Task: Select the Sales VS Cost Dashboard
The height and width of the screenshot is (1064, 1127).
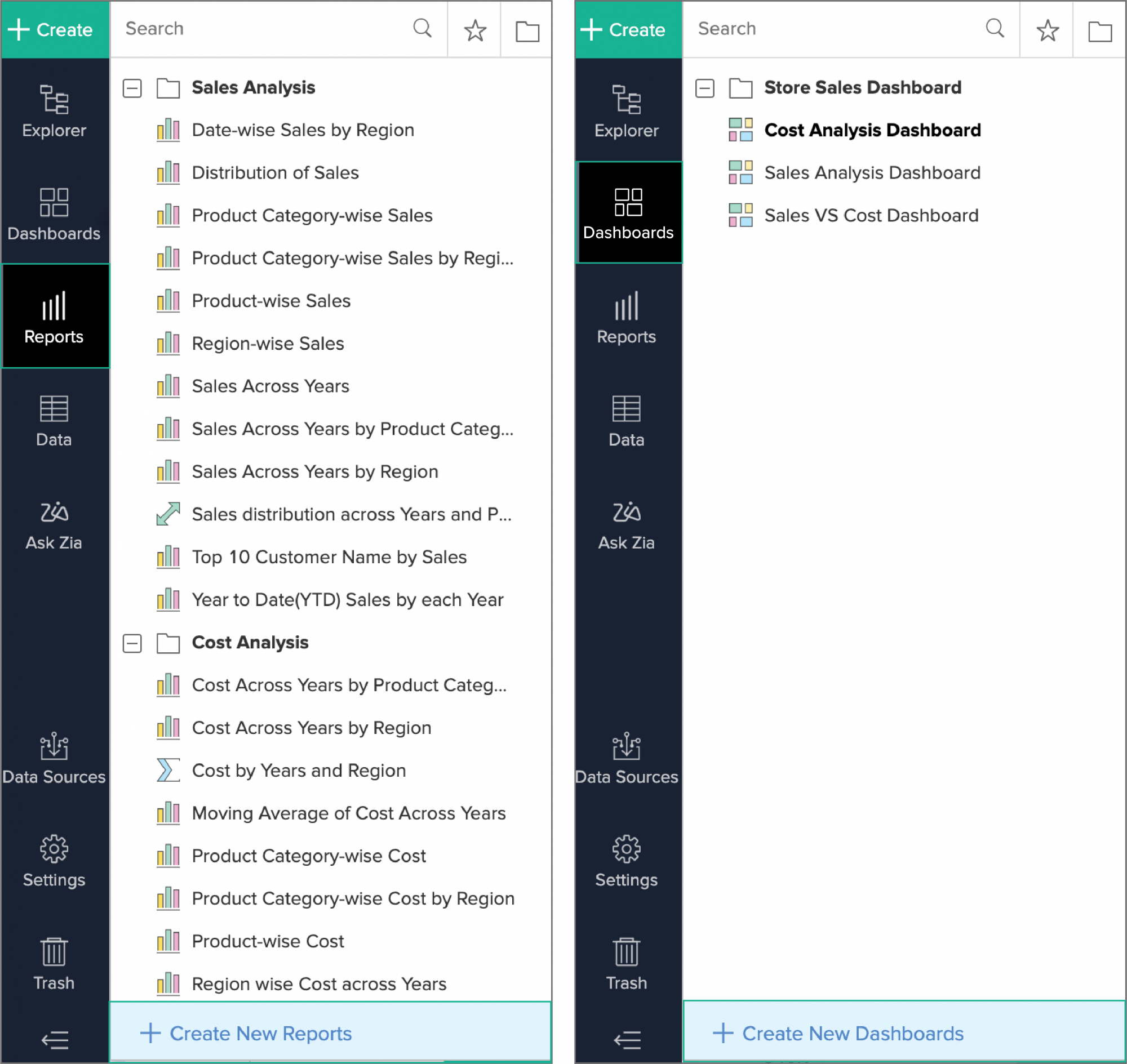Action: 871,215
